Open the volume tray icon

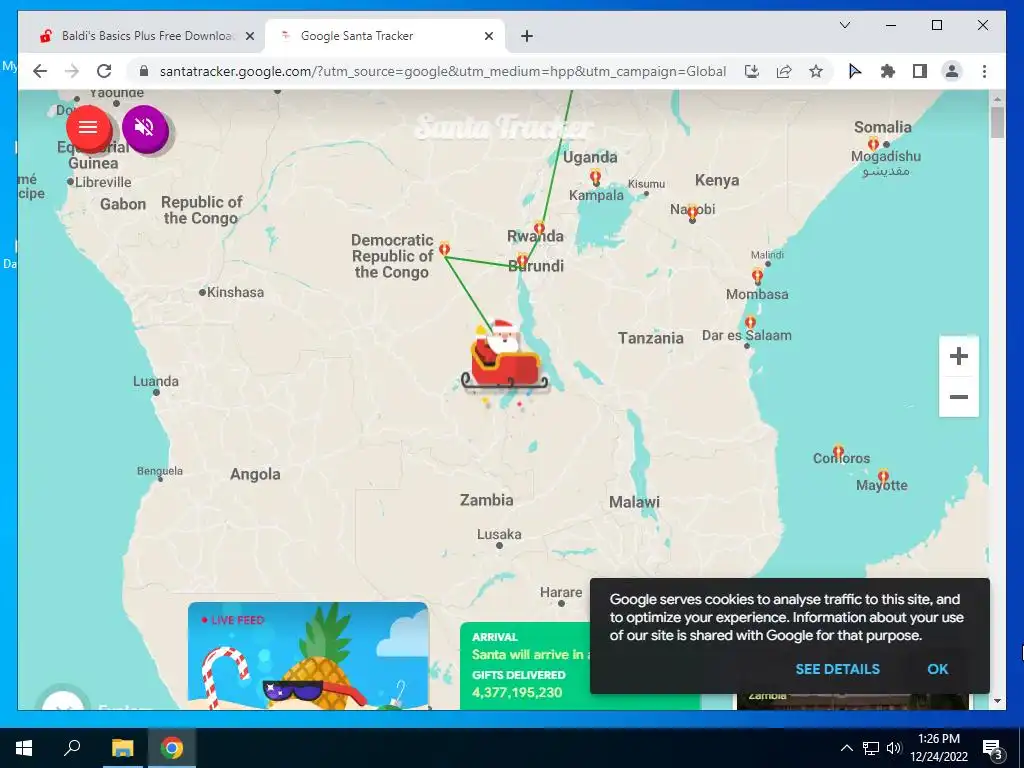pos(894,748)
